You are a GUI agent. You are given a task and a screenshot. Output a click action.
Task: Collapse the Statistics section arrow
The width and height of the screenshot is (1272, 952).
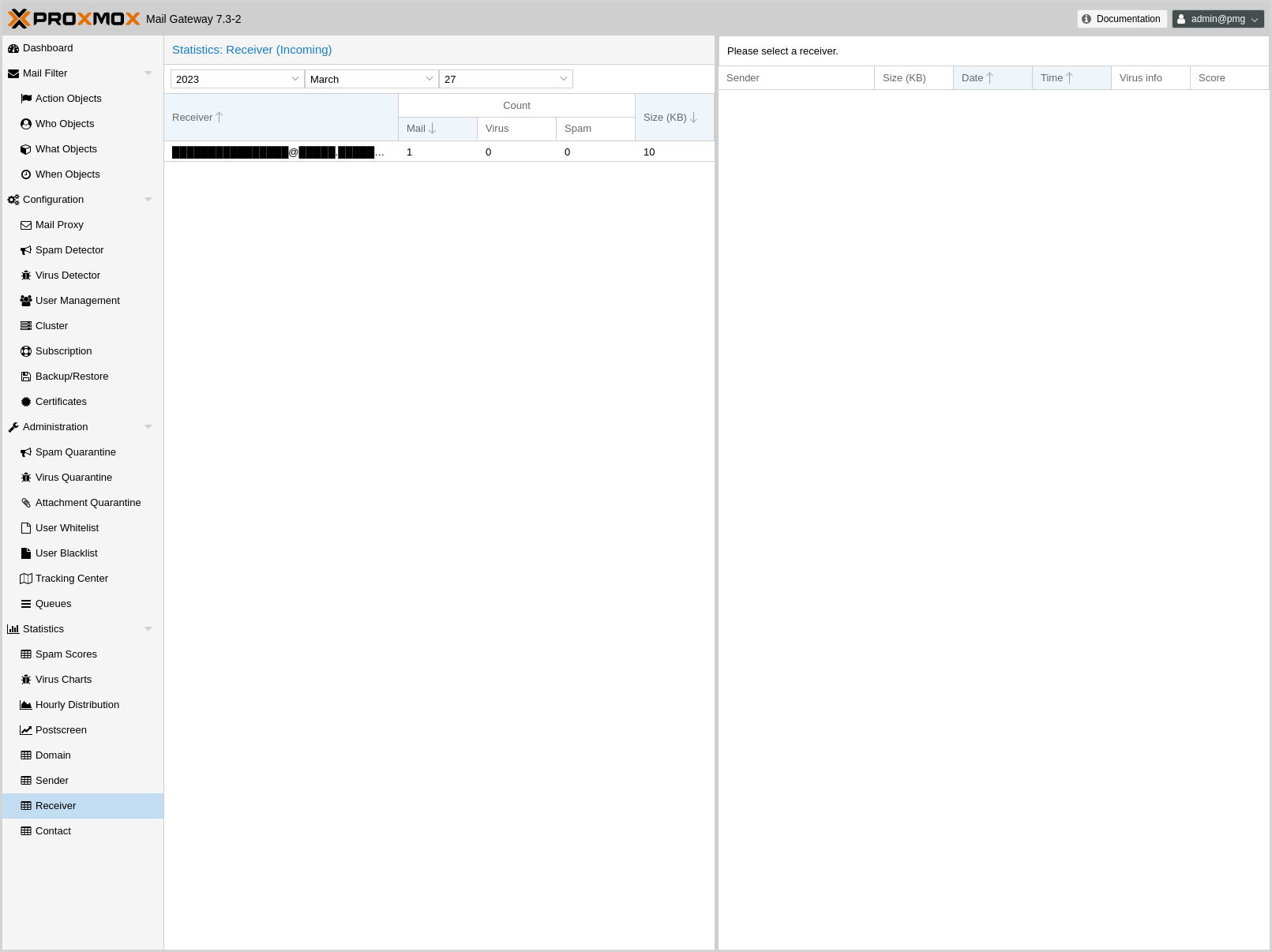click(148, 629)
